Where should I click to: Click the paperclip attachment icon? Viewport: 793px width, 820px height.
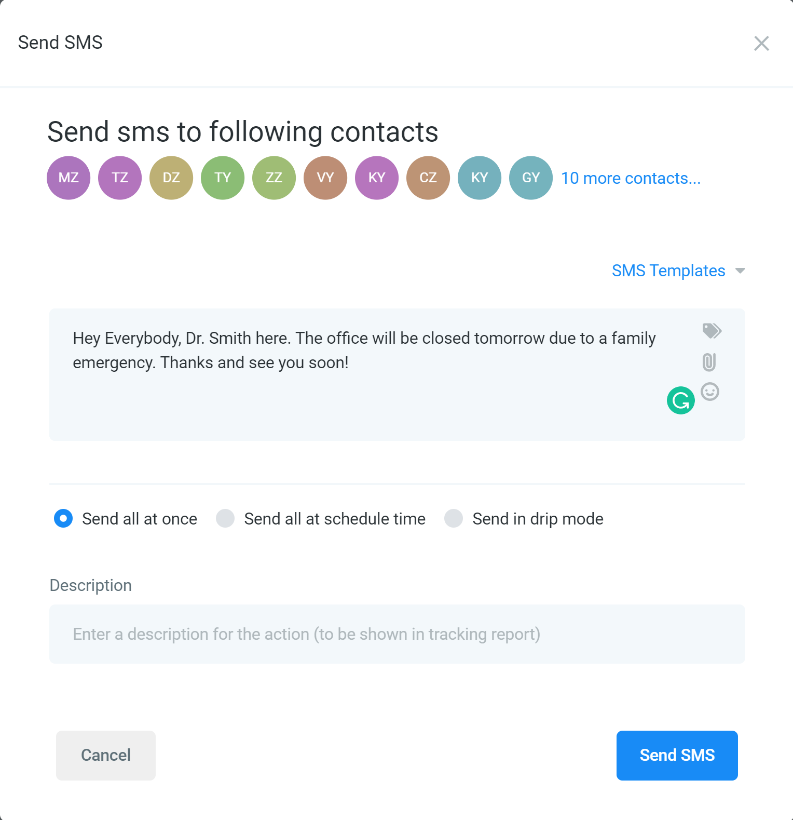(x=709, y=362)
